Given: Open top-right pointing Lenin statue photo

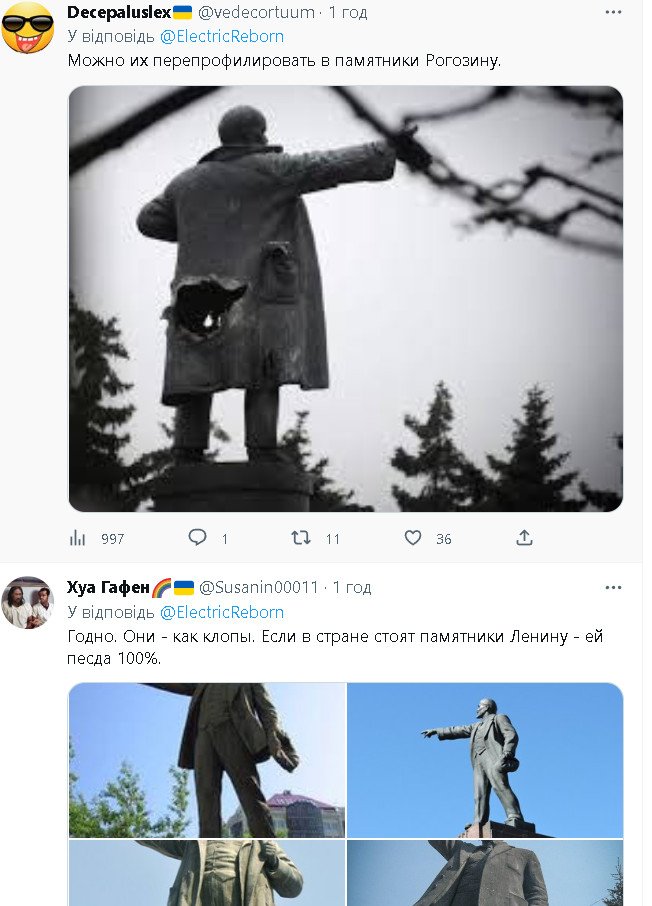Looking at the screenshot, I should click(x=486, y=760).
